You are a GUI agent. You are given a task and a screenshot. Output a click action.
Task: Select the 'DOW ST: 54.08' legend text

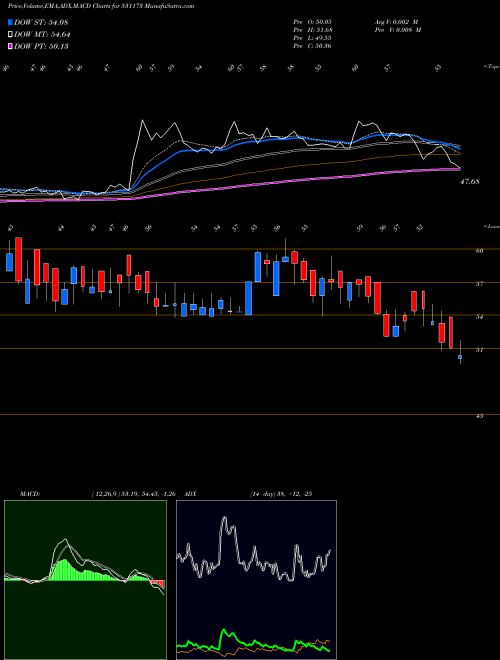41,22
